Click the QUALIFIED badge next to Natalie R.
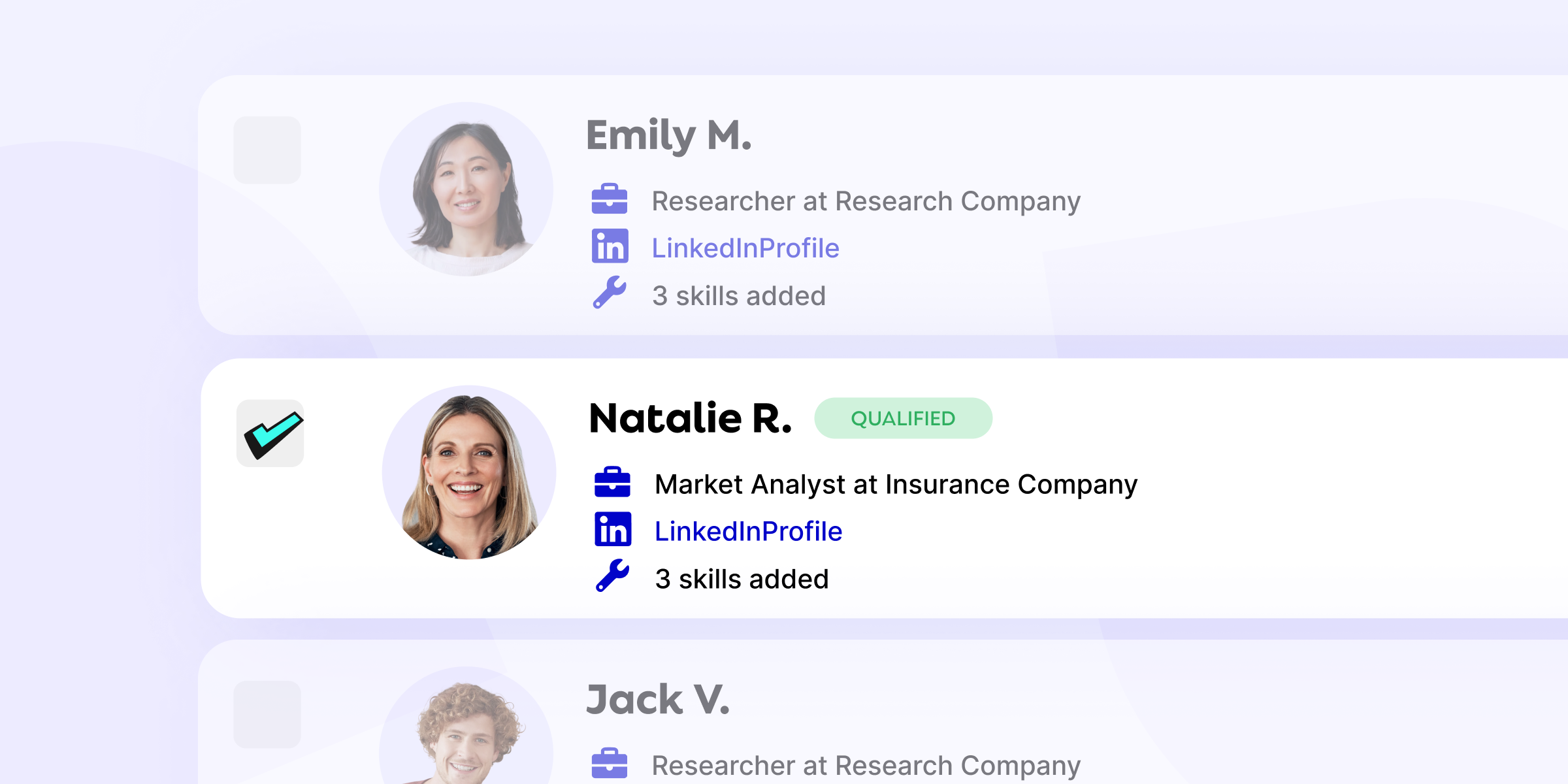1568x784 pixels. pos(903,418)
